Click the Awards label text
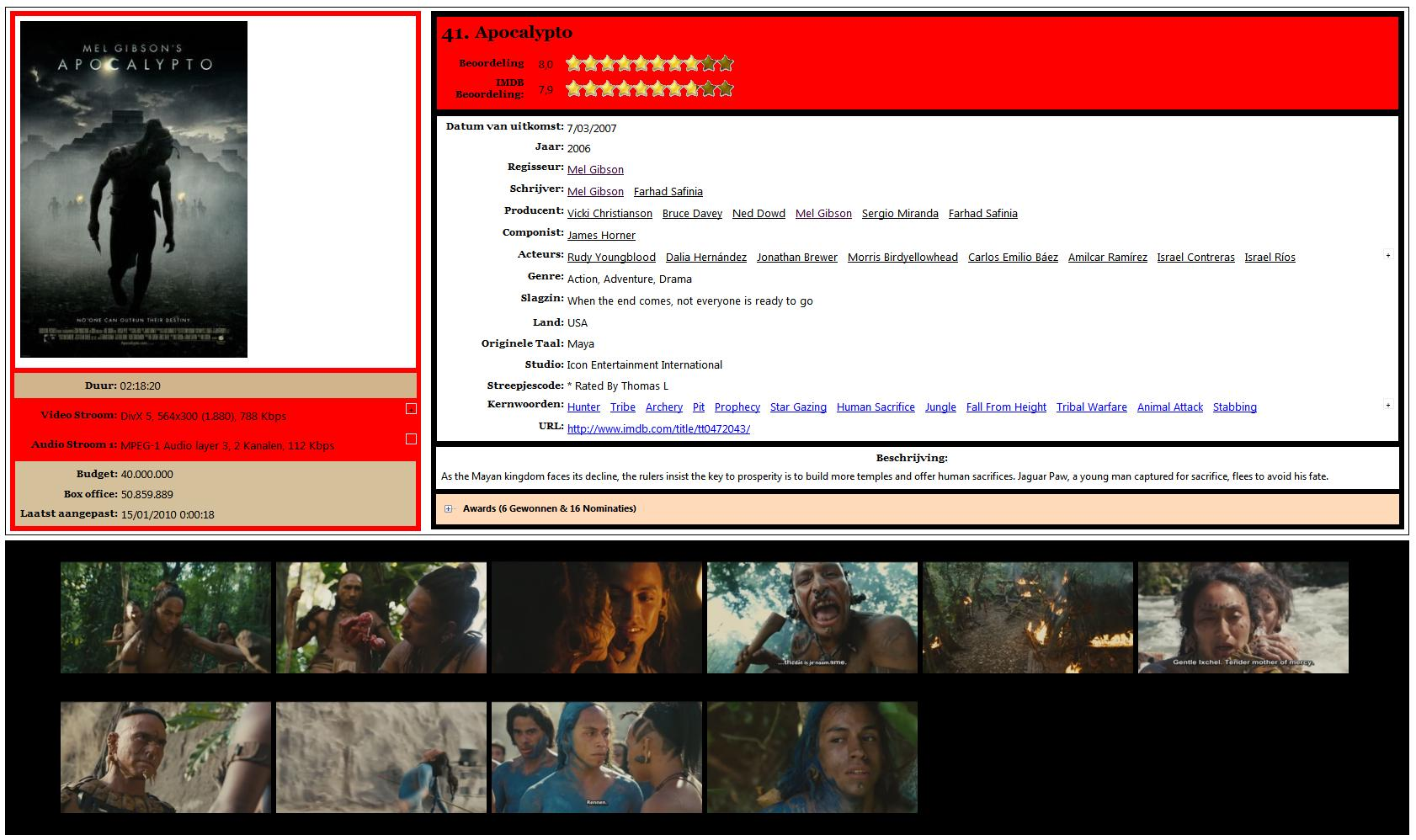 (550, 508)
